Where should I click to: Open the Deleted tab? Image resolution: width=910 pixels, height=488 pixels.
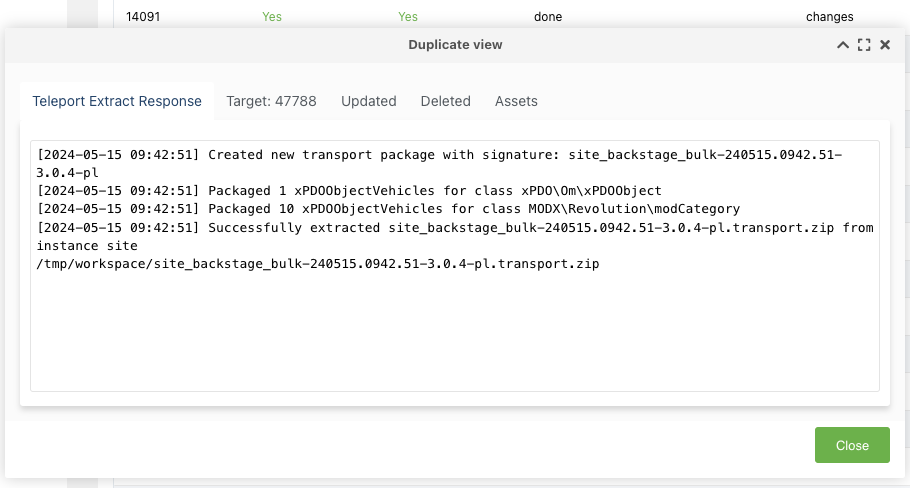[x=445, y=101]
